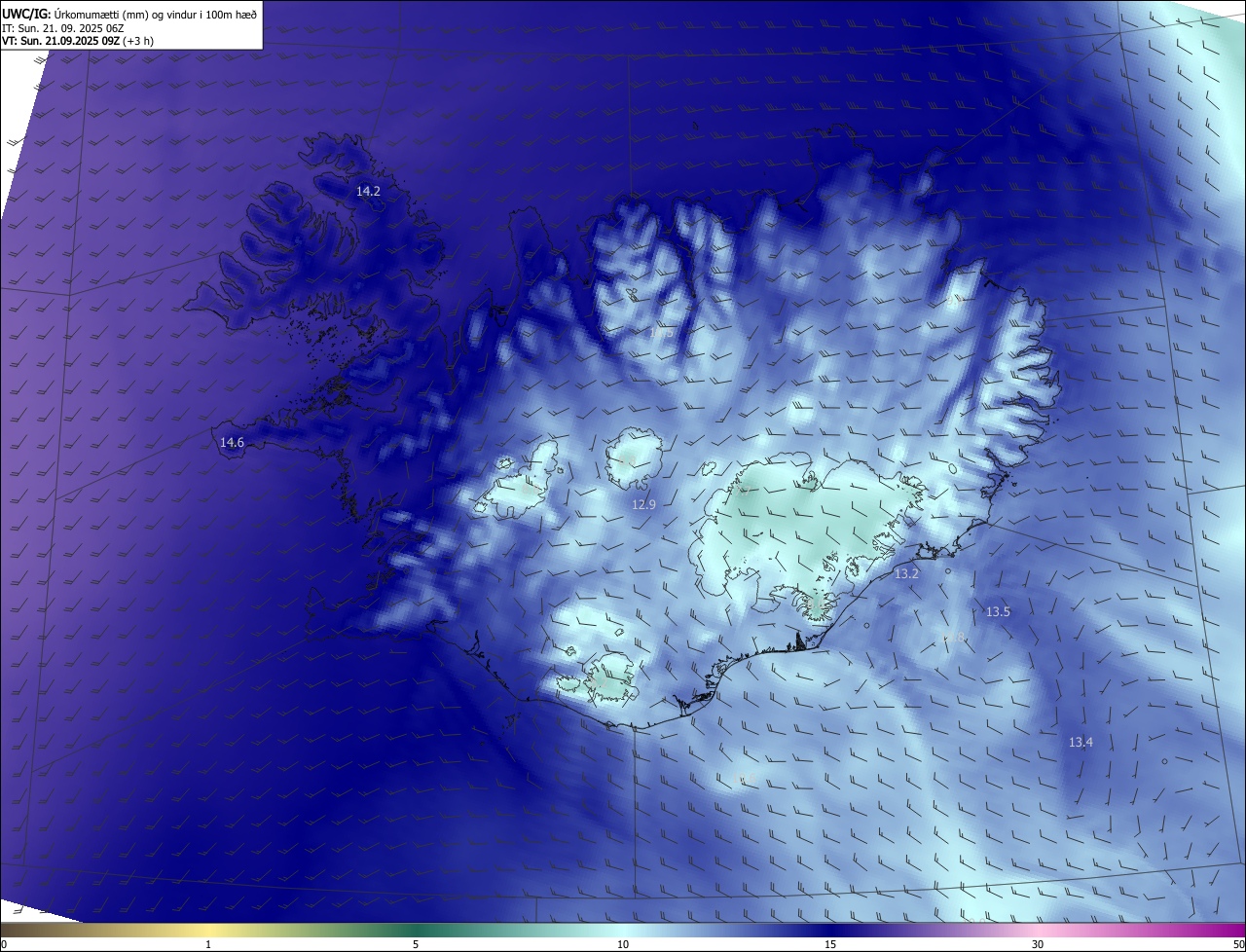Click the colorbar tick label 30
Image resolution: width=1246 pixels, height=952 pixels.
[1038, 944]
